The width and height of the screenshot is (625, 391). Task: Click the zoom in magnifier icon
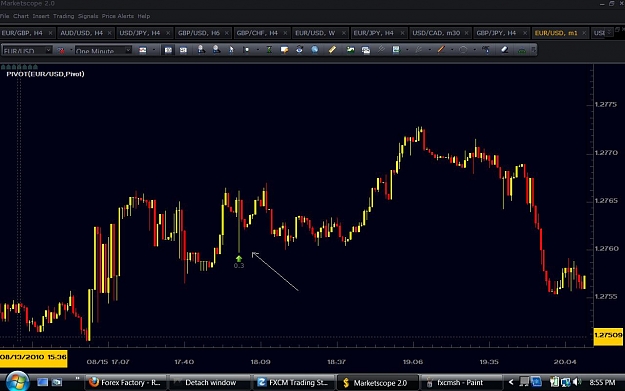[x=201, y=50]
